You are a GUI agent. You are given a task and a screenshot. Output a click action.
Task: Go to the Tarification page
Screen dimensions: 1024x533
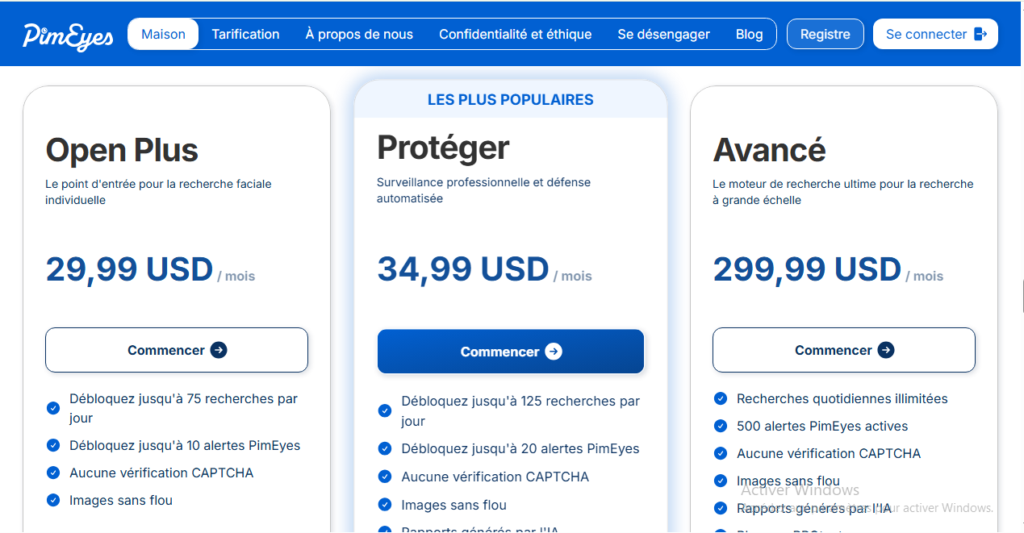[246, 34]
